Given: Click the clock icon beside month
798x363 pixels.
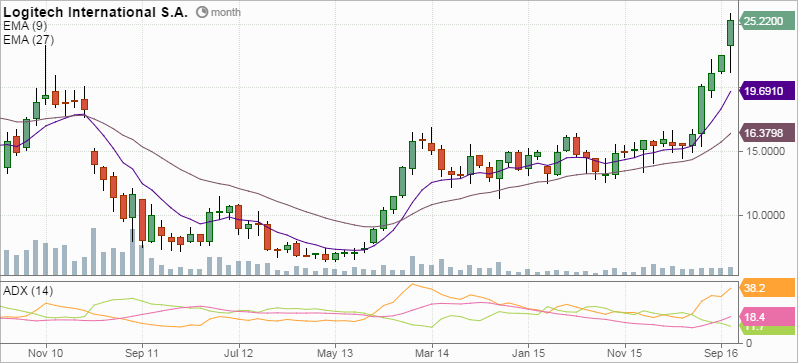Looking at the screenshot, I should 202,12.
